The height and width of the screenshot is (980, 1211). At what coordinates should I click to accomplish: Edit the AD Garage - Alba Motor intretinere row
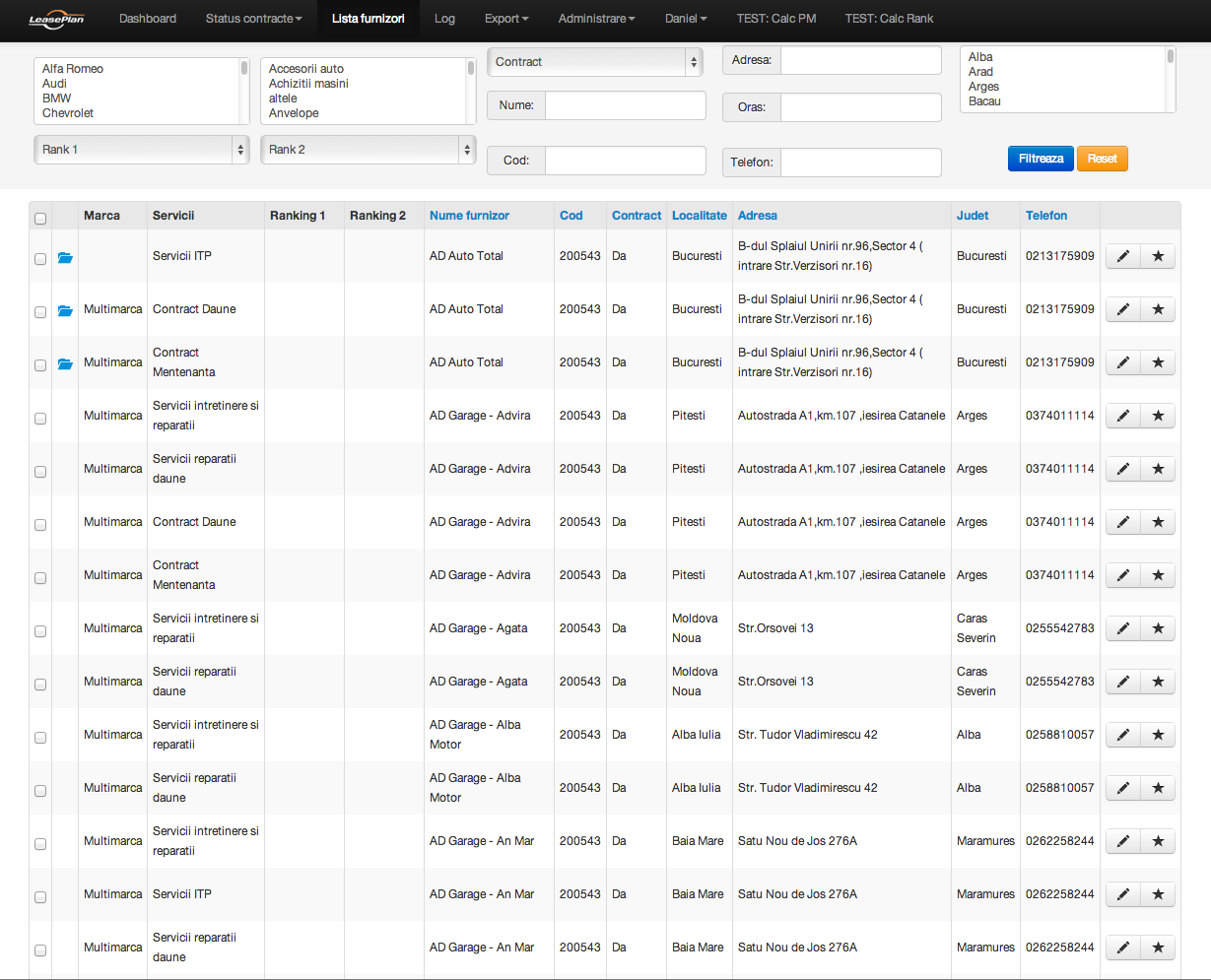point(1122,735)
